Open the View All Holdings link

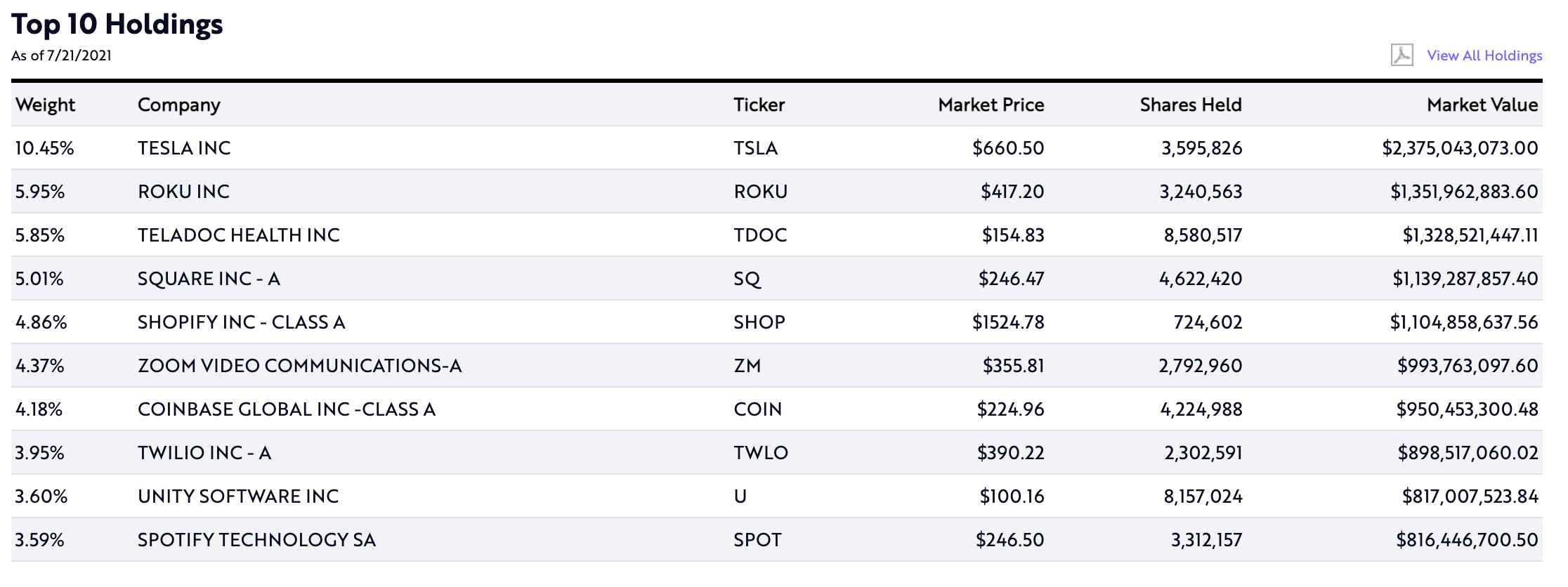tap(1484, 55)
